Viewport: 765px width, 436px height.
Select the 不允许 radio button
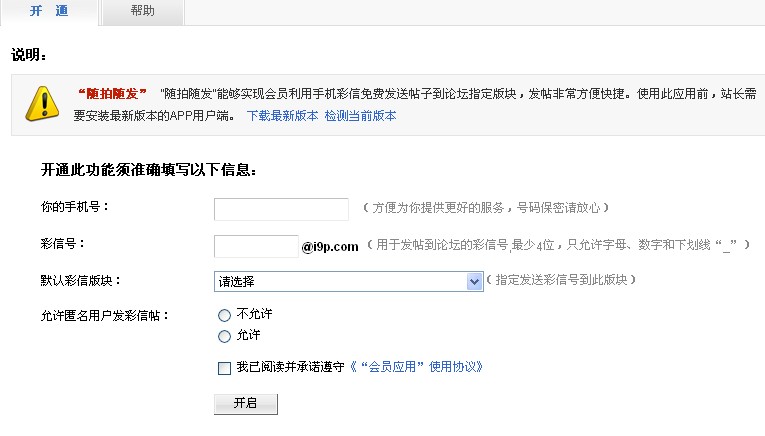click(x=224, y=316)
